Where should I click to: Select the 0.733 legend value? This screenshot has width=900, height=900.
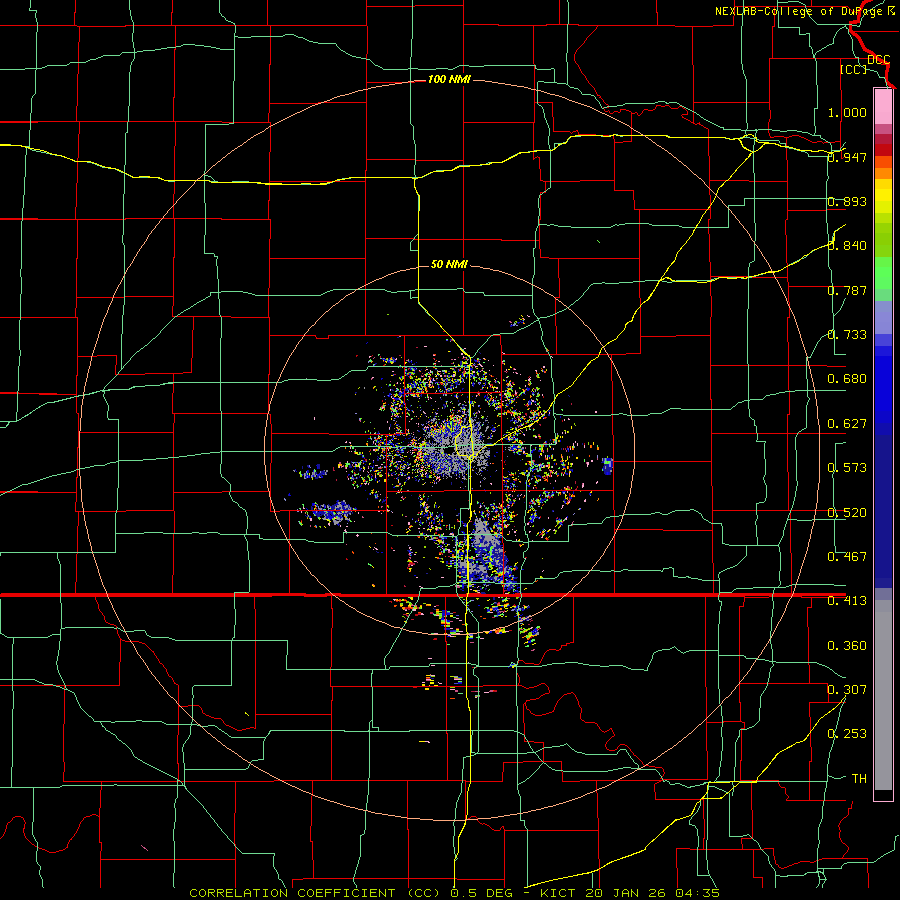point(847,335)
